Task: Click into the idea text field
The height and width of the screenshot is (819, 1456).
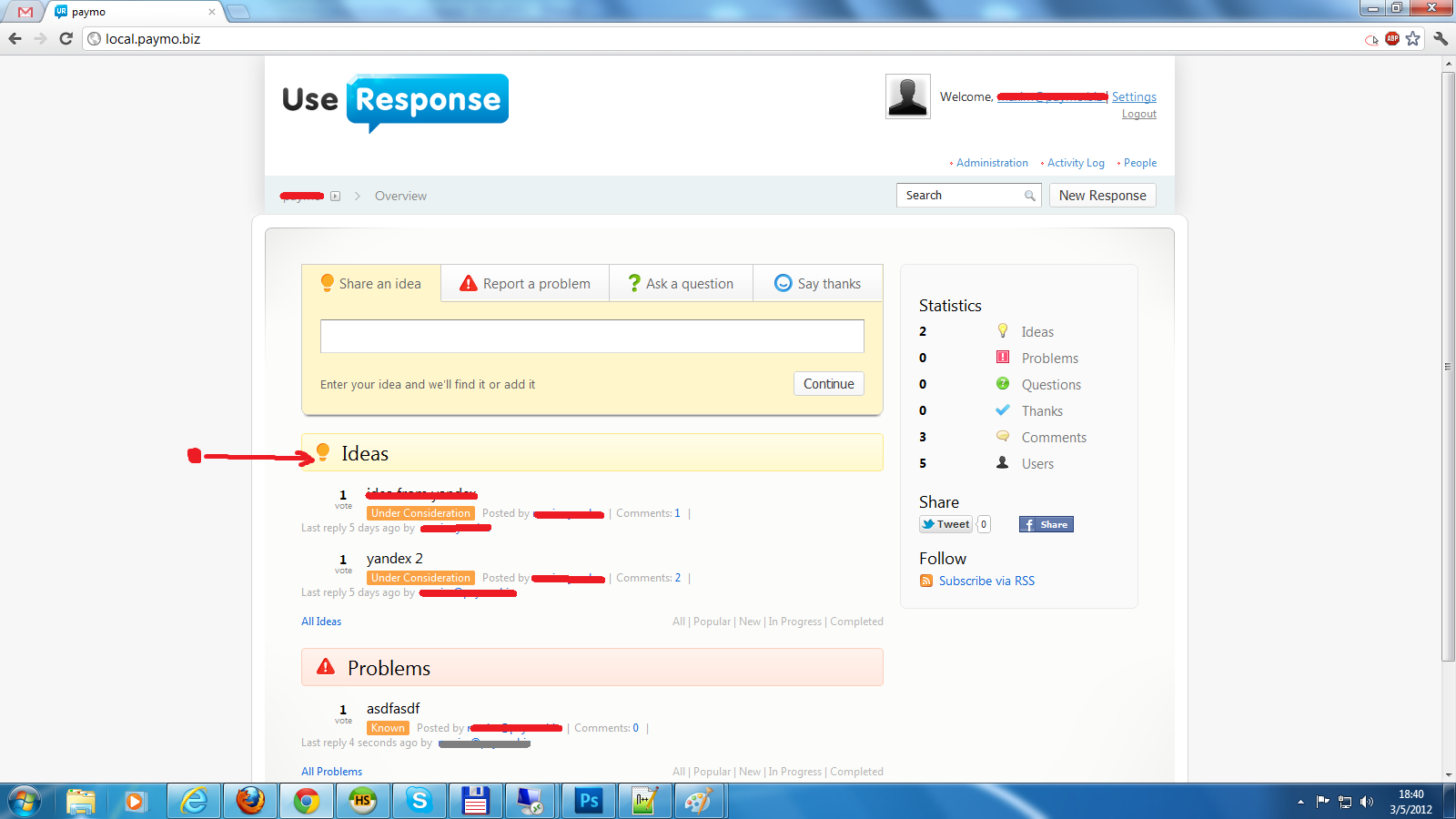Action: (x=591, y=337)
